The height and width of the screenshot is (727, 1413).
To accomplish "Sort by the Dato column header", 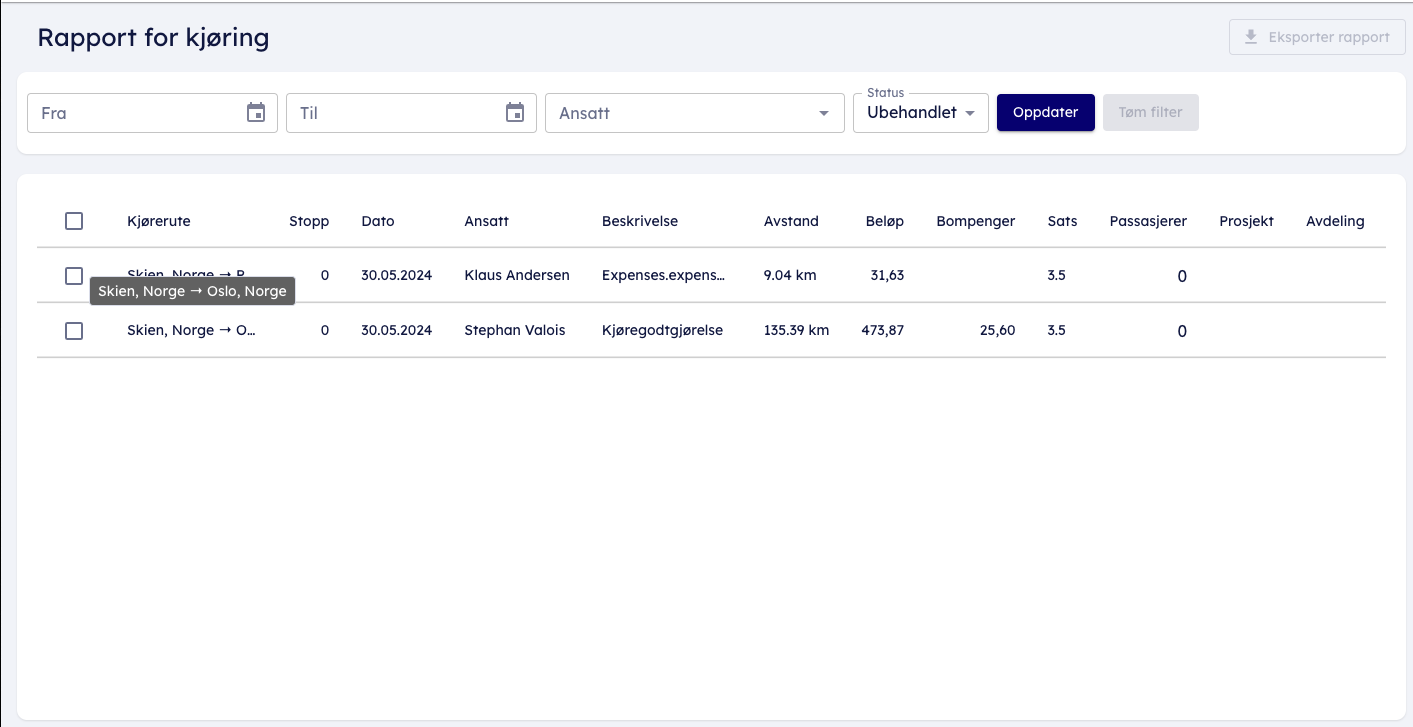I will pyautogui.click(x=378, y=221).
